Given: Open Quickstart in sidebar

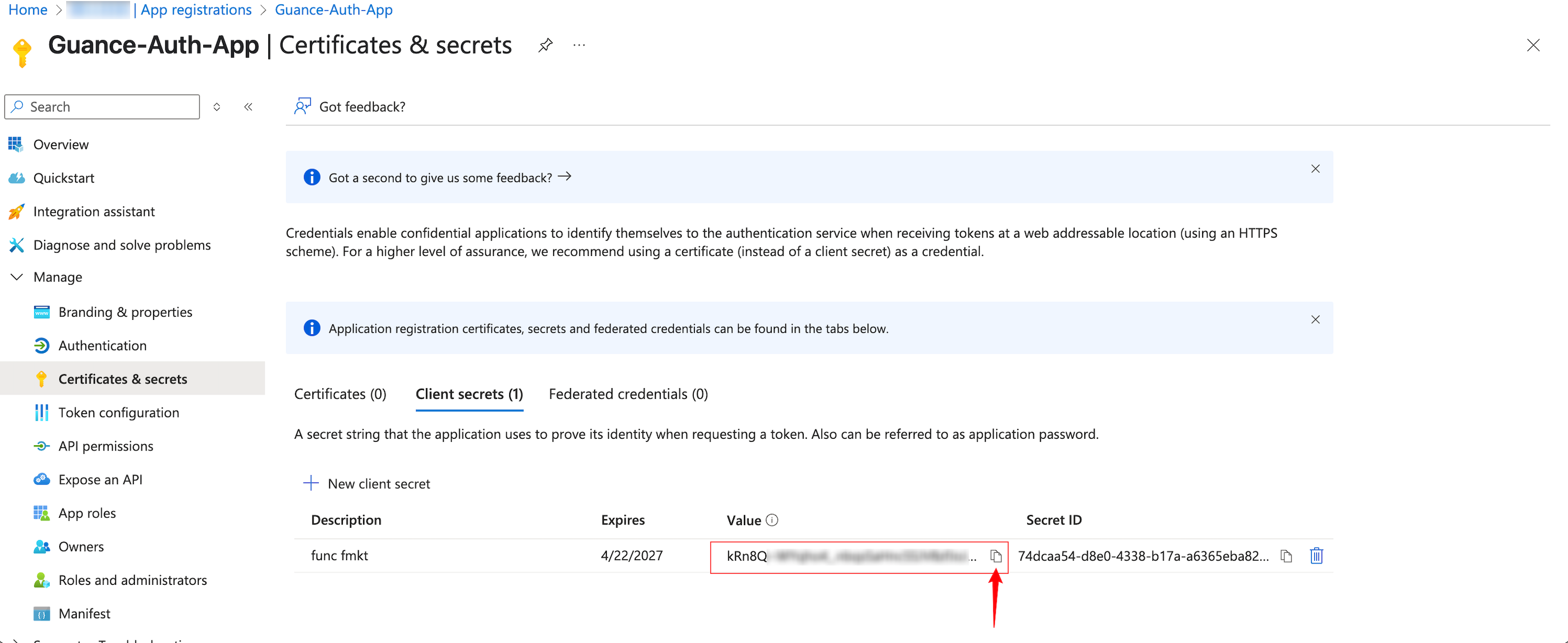Looking at the screenshot, I should [63, 178].
